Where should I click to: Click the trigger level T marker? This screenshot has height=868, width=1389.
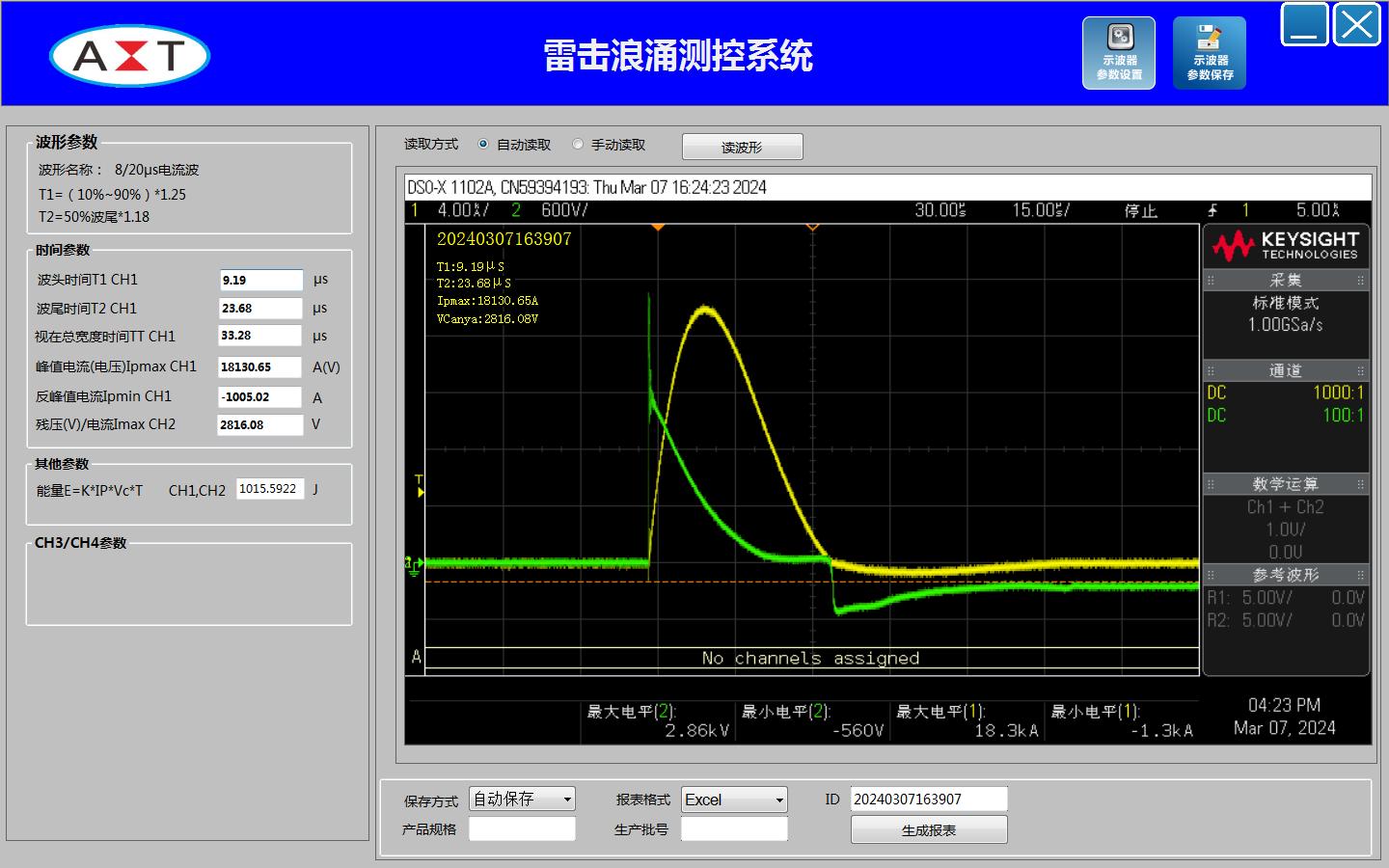coord(419,485)
